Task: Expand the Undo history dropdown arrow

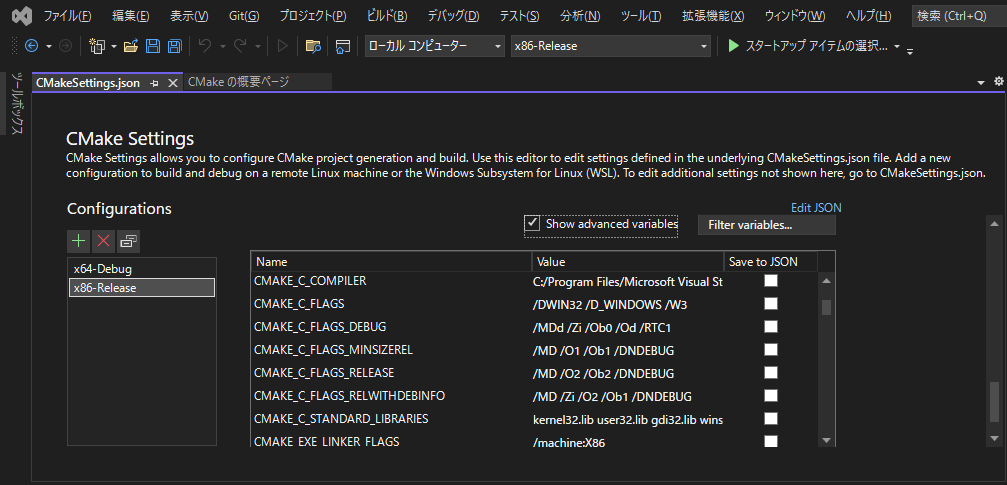Action: [222, 46]
